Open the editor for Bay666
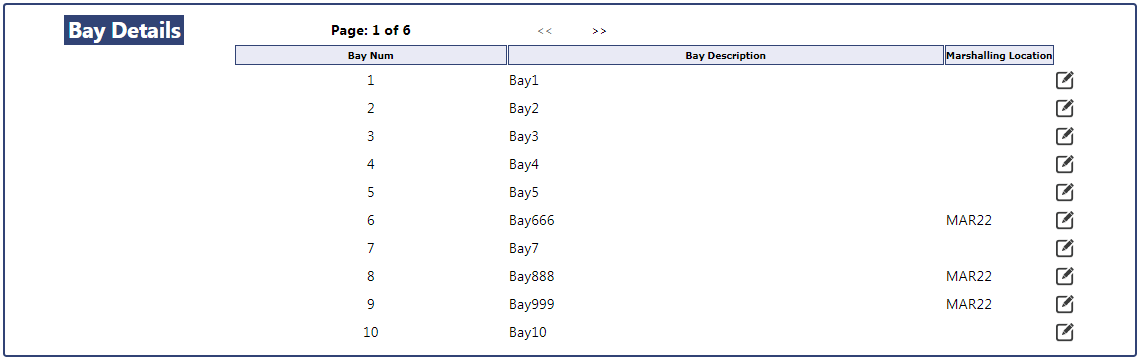The width and height of the screenshot is (1140, 360). point(1064,220)
